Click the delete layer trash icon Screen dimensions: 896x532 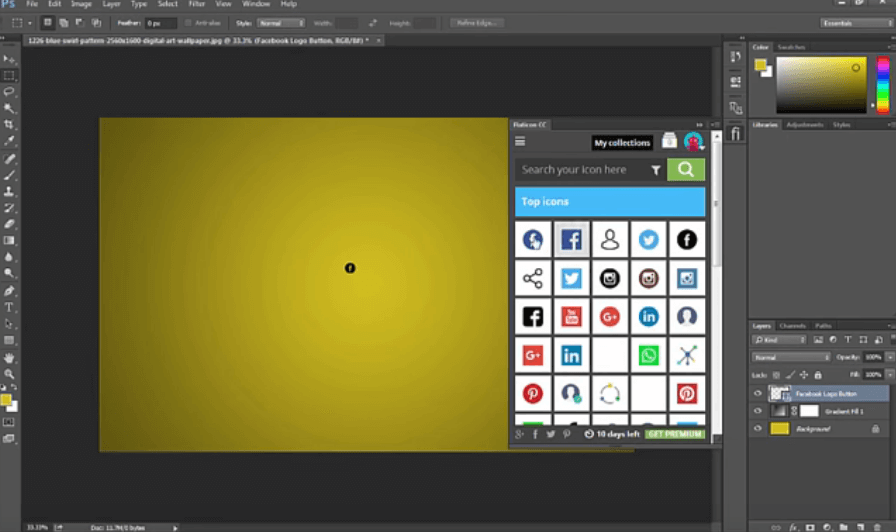point(877,527)
